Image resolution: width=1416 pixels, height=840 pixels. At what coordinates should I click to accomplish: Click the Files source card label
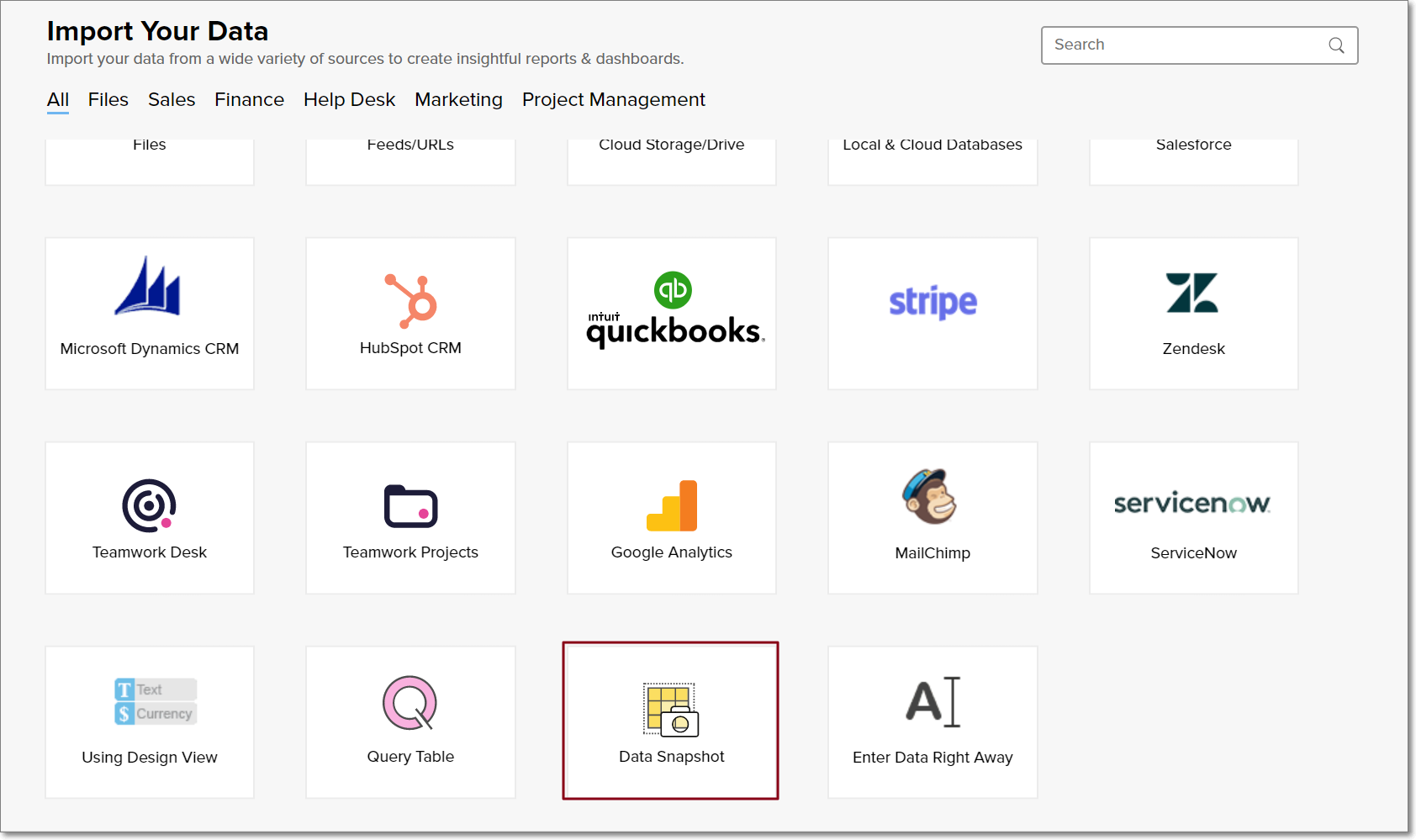[150, 145]
